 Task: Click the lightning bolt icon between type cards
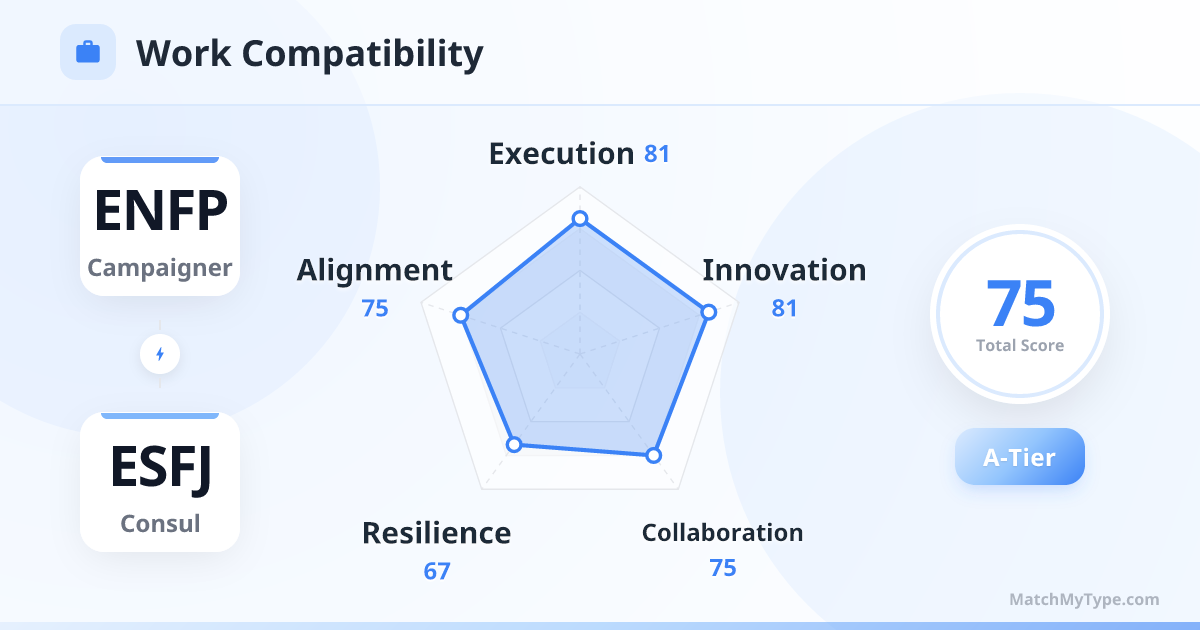[x=160, y=354]
